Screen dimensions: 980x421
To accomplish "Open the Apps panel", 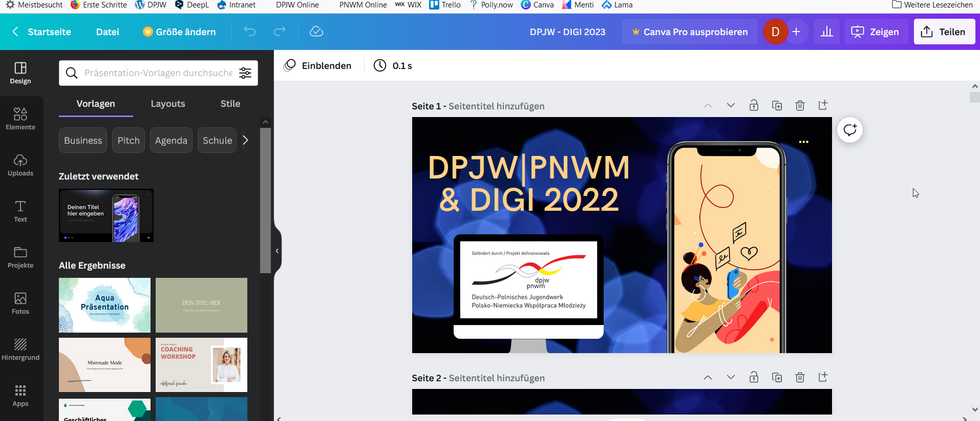I will 21,396.
